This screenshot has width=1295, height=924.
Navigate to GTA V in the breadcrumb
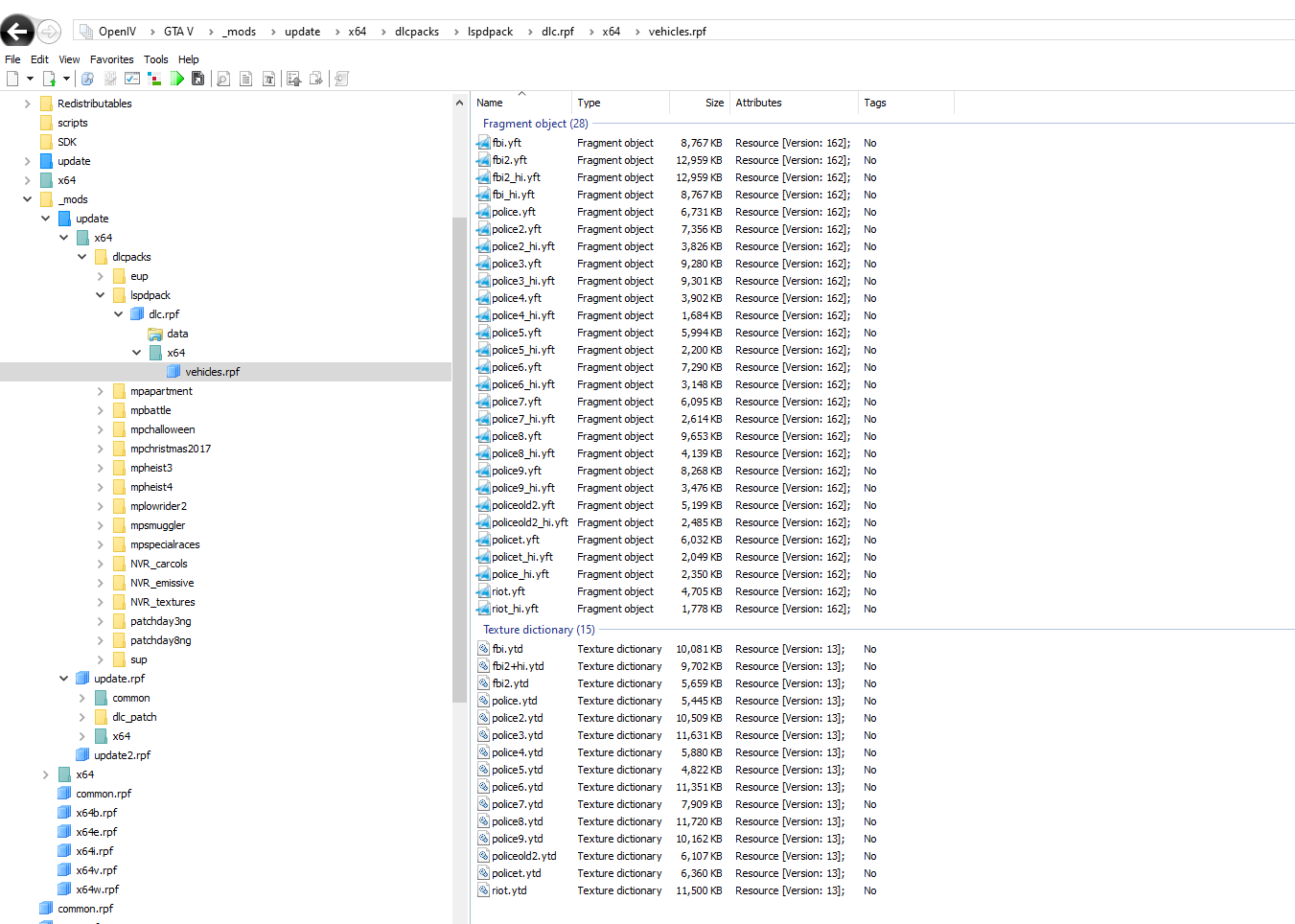click(x=178, y=32)
